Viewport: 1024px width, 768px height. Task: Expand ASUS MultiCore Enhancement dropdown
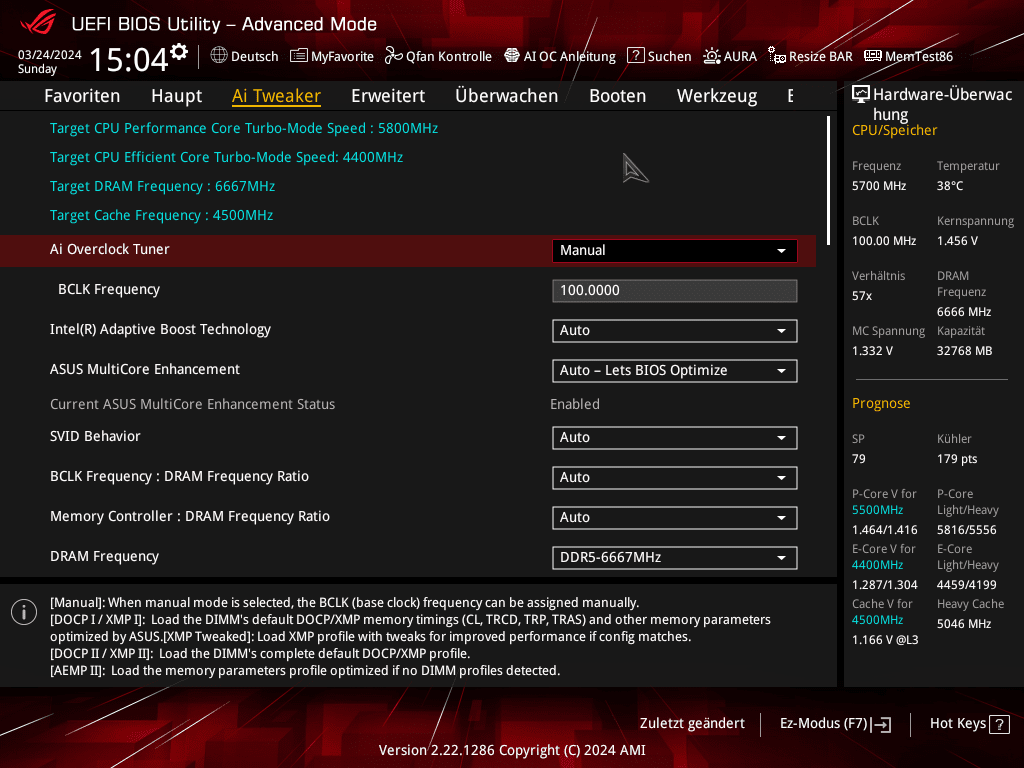coord(675,371)
